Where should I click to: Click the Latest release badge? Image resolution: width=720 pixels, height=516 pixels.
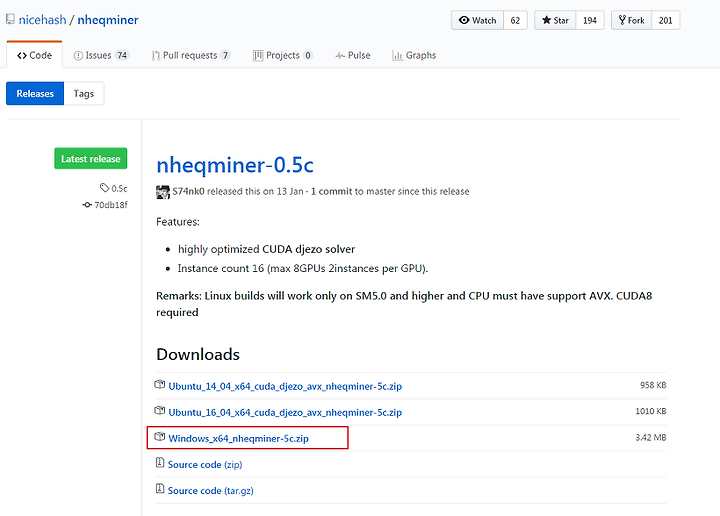(90, 158)
